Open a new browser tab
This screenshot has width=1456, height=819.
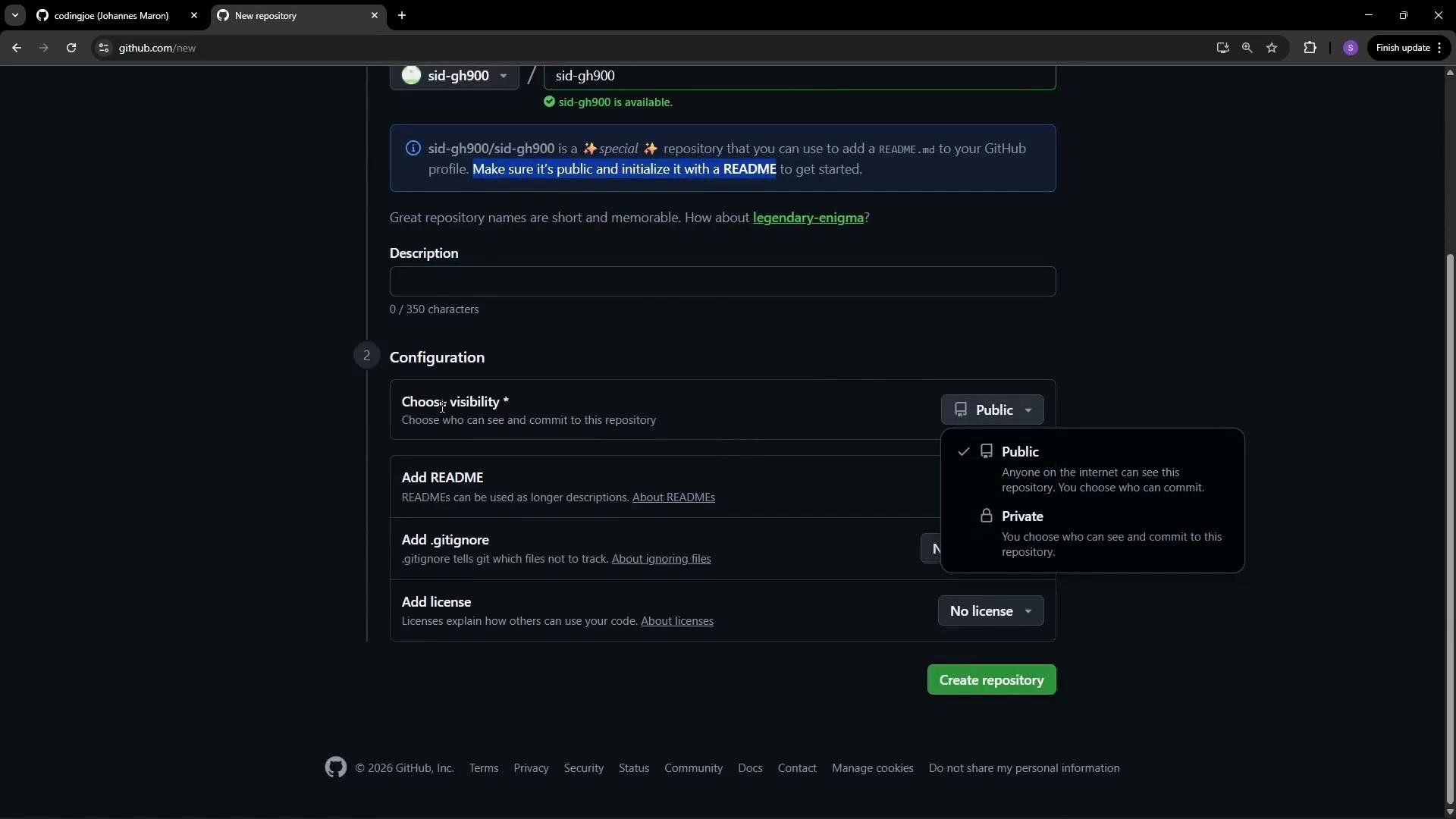(x=402, y=15)
